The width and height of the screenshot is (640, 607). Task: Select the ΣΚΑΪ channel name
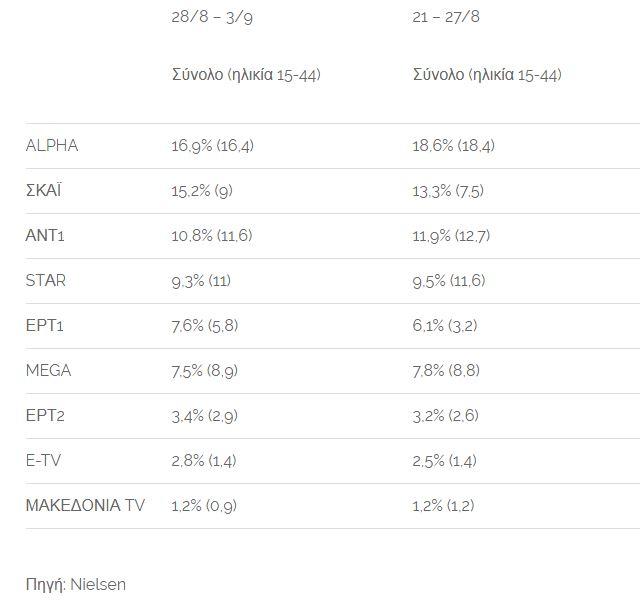pyautogui.click(x=43, y=191)
